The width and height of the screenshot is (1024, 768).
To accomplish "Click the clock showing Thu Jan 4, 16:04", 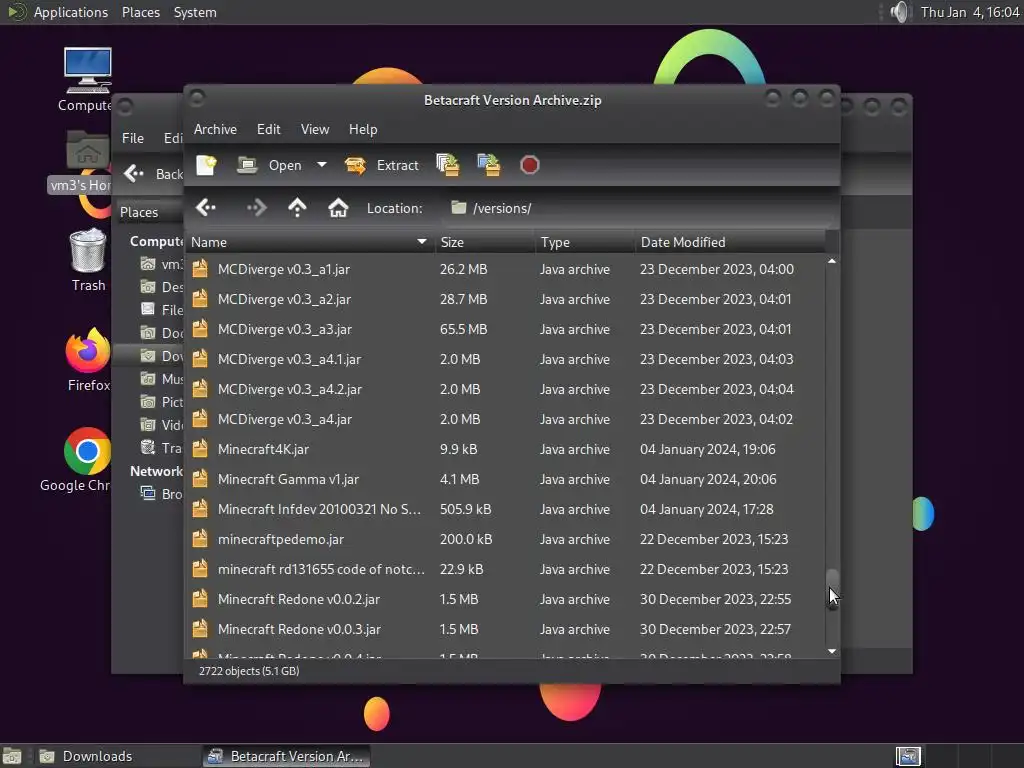I will (970, 12).
